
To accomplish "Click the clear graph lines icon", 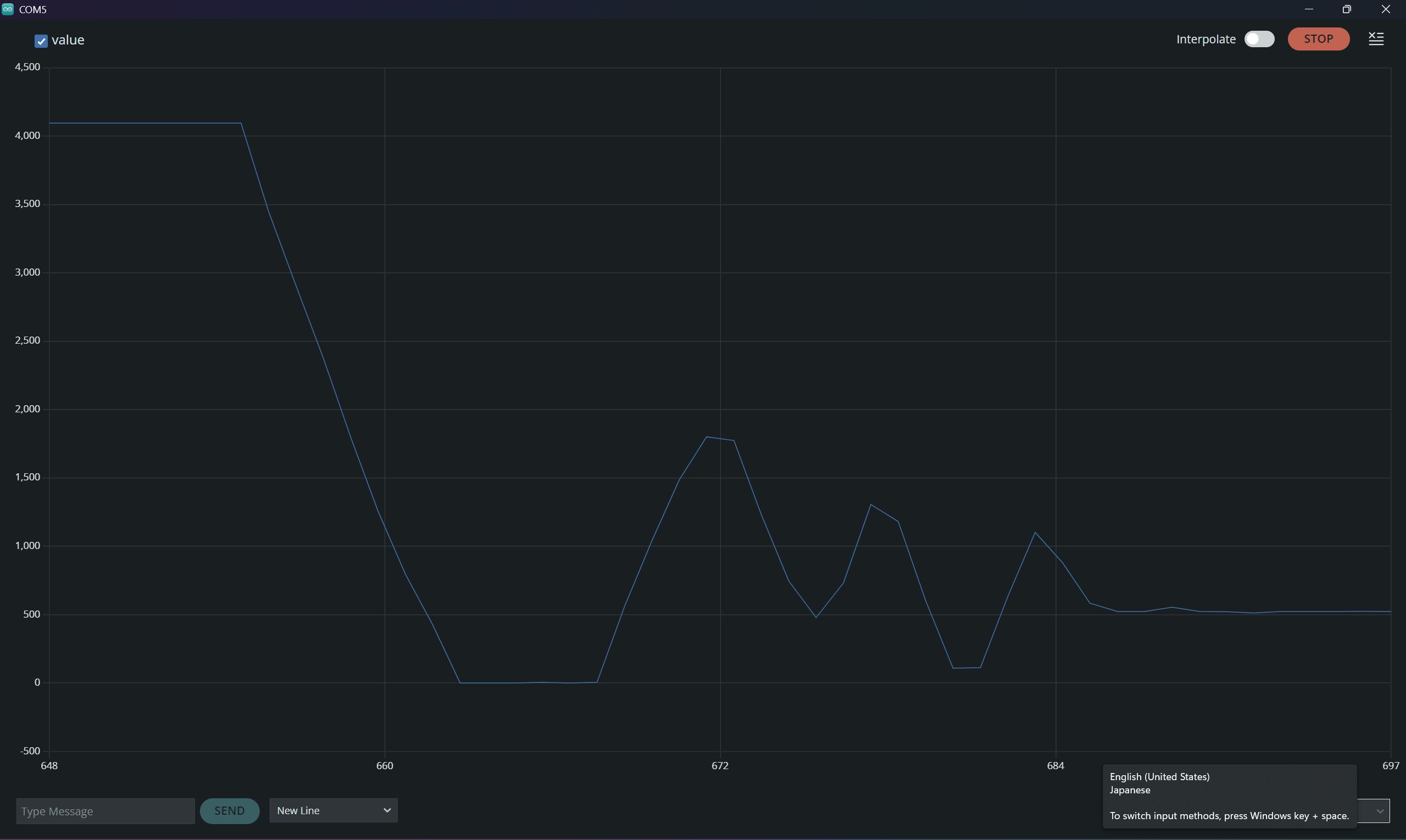I will click(1375, 38).
